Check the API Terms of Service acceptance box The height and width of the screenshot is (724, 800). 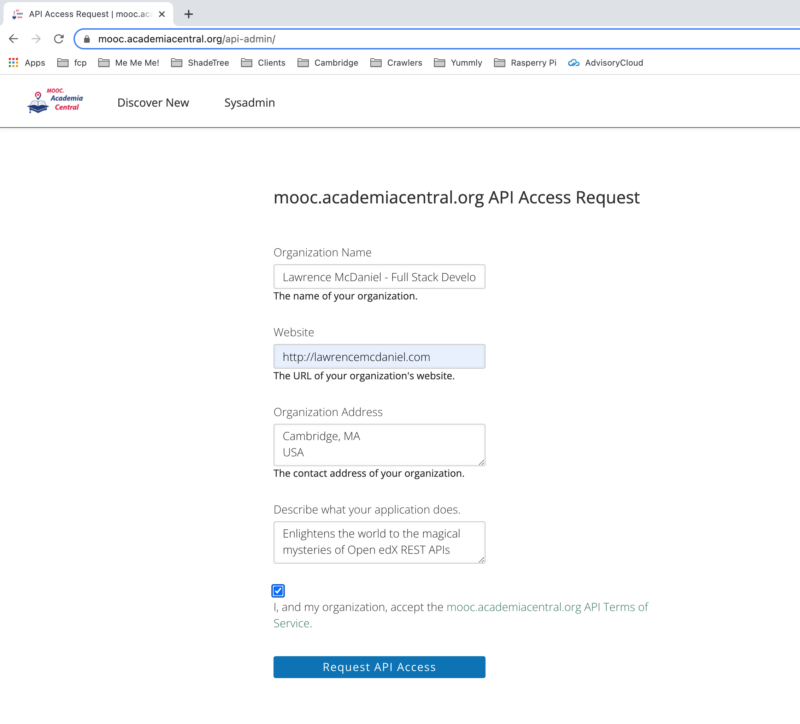pos(278,590)
